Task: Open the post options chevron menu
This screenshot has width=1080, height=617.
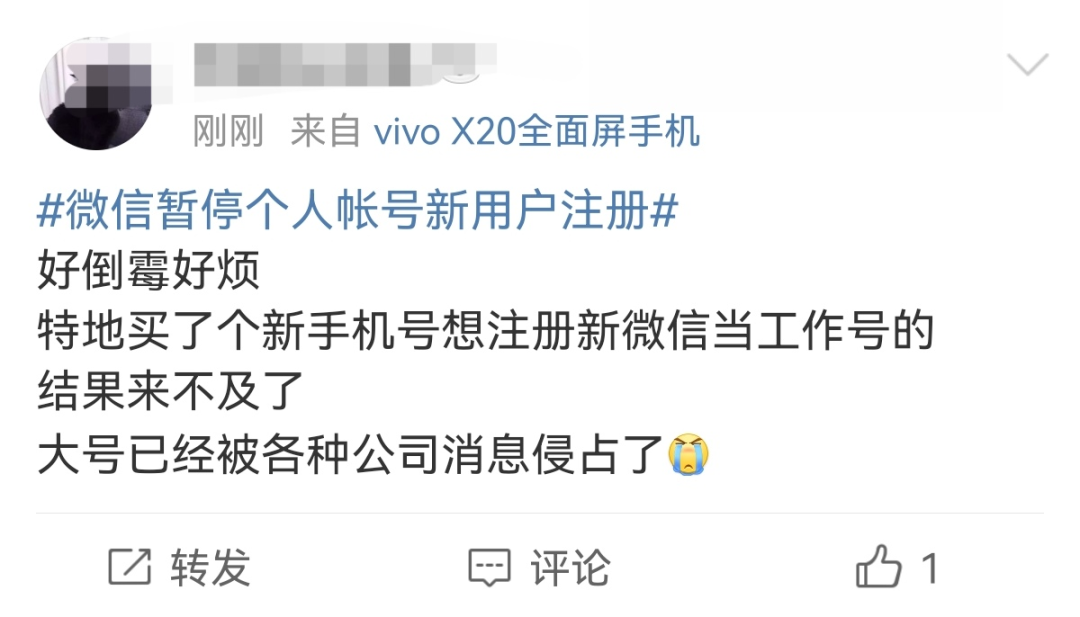Action: pyautogui.click(x=1028, y=63)
